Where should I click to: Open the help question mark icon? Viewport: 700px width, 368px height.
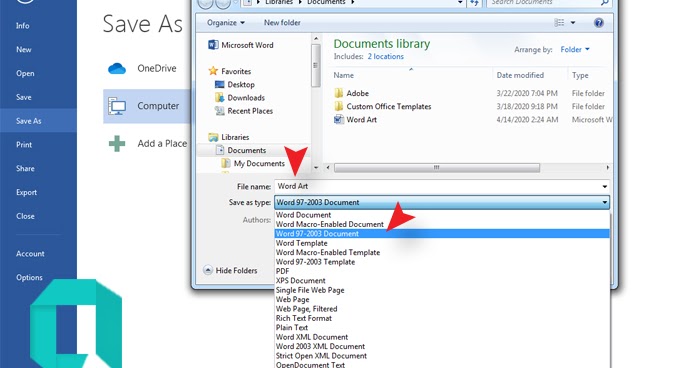click(599, 23)
